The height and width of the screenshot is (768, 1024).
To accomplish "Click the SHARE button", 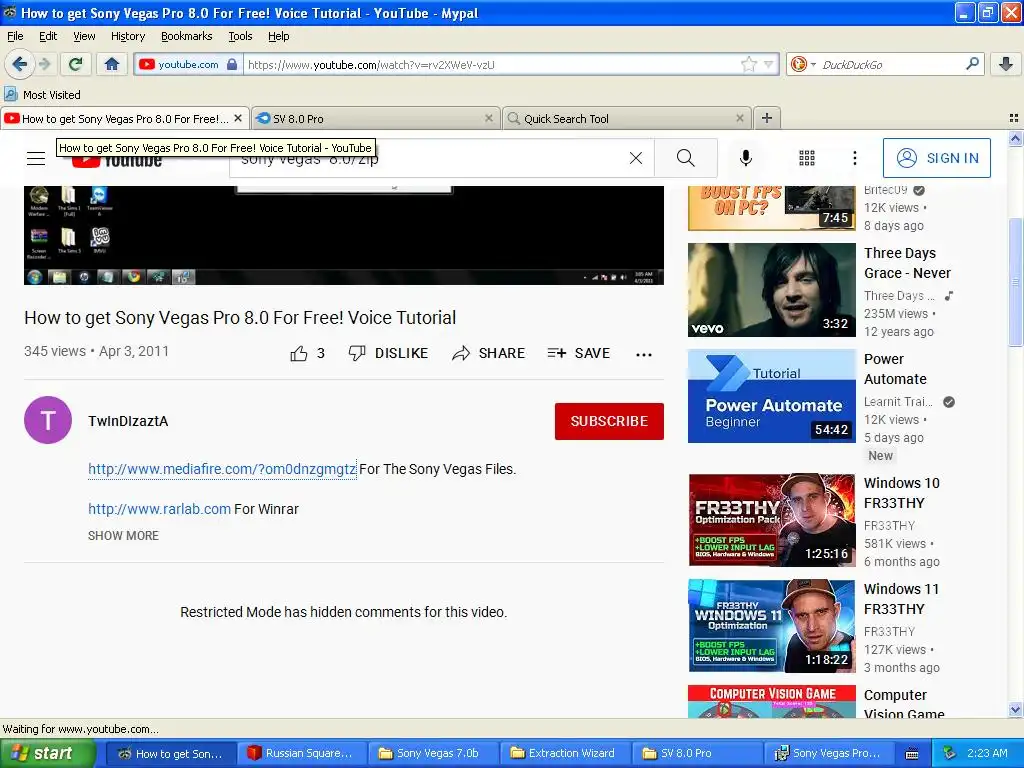I will click(488, 353).
